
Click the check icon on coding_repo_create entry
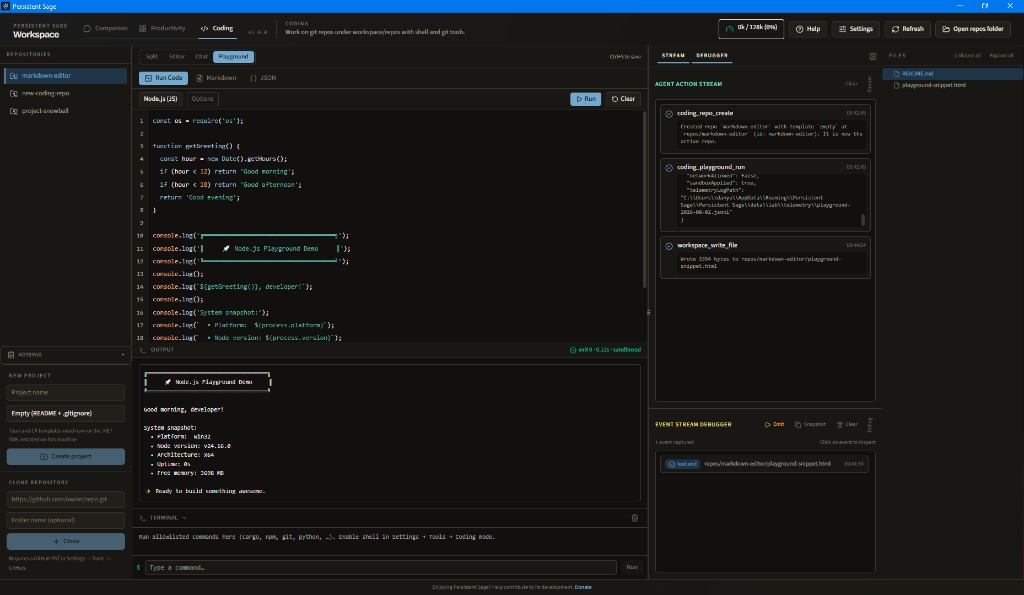click(669, 114)
